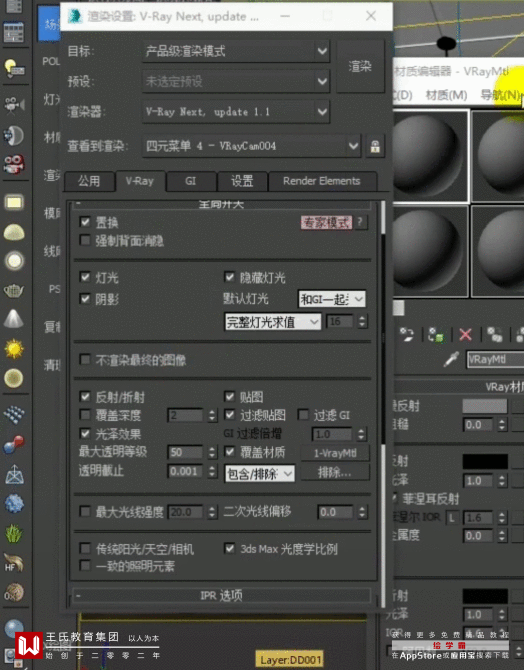Click the red video camera icon
The image size is (524, 670).
14,164
